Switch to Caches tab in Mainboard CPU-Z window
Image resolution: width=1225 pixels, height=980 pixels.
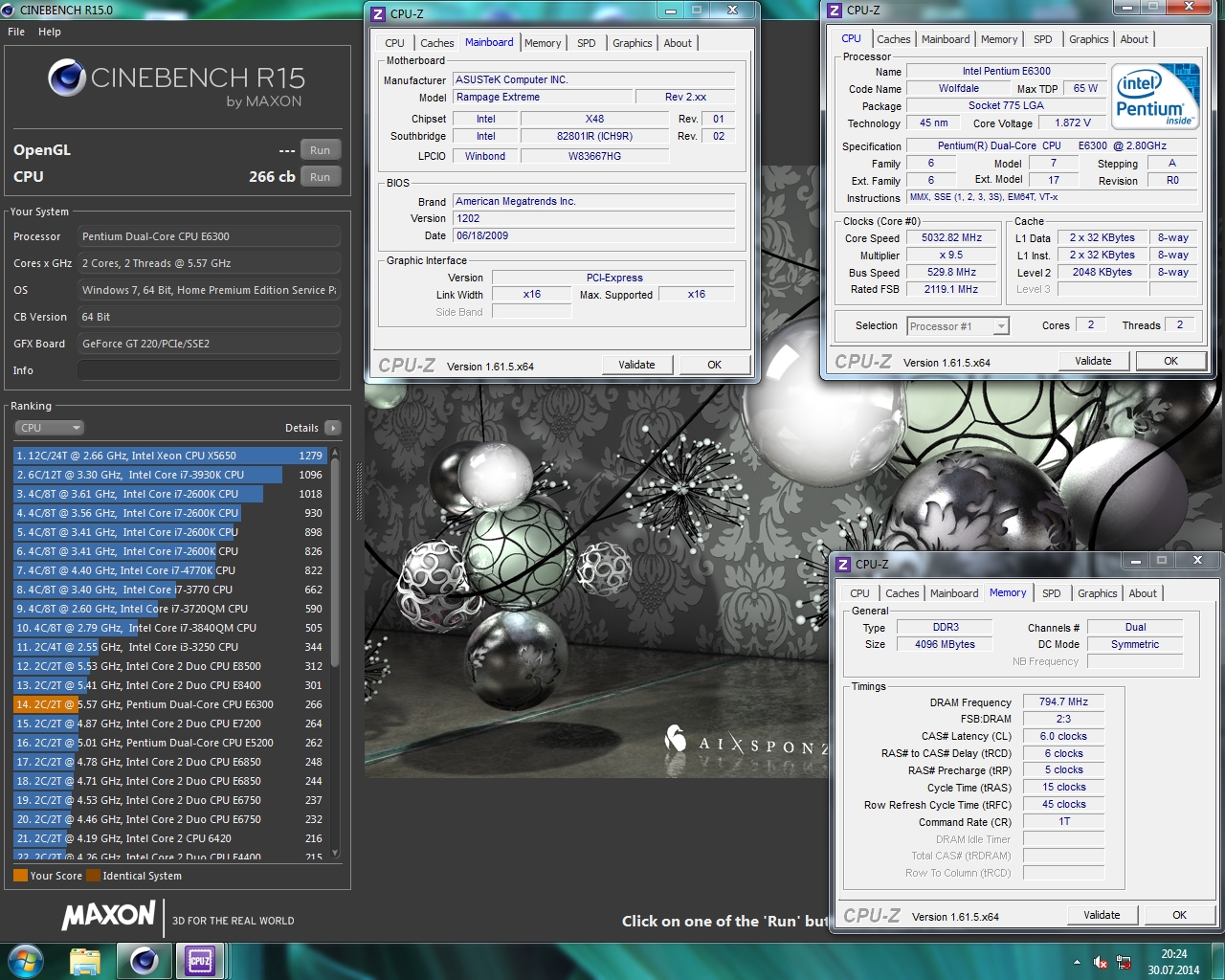(436, 43)
